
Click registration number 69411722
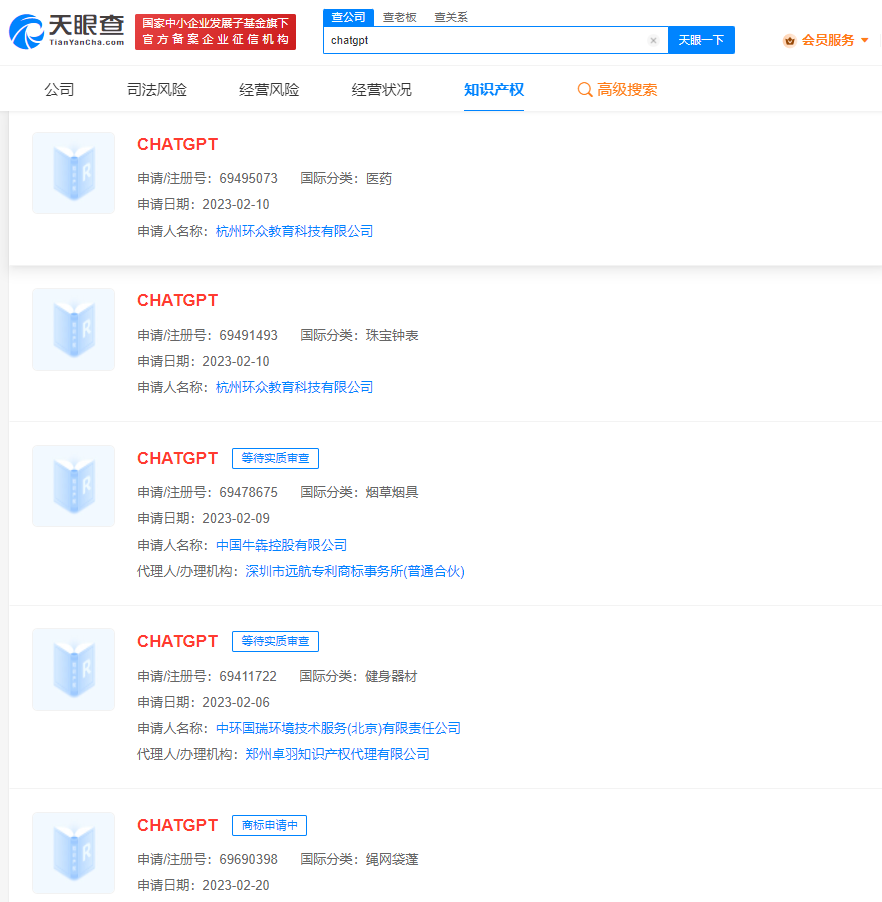click(248, 676)
